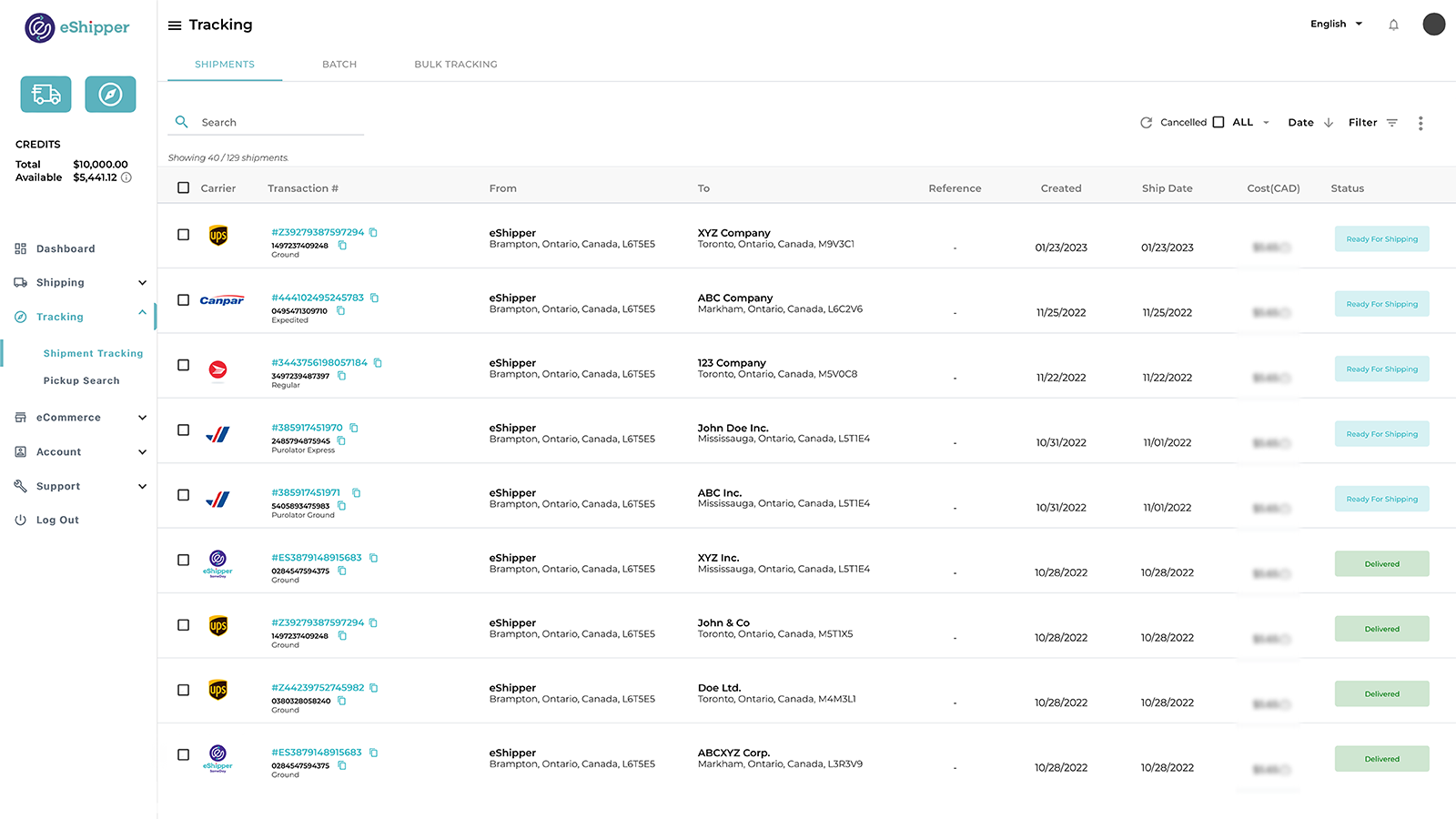Click the Filter button
The width and height of the screenshot is (1456, 819).
coord(1372,123)
